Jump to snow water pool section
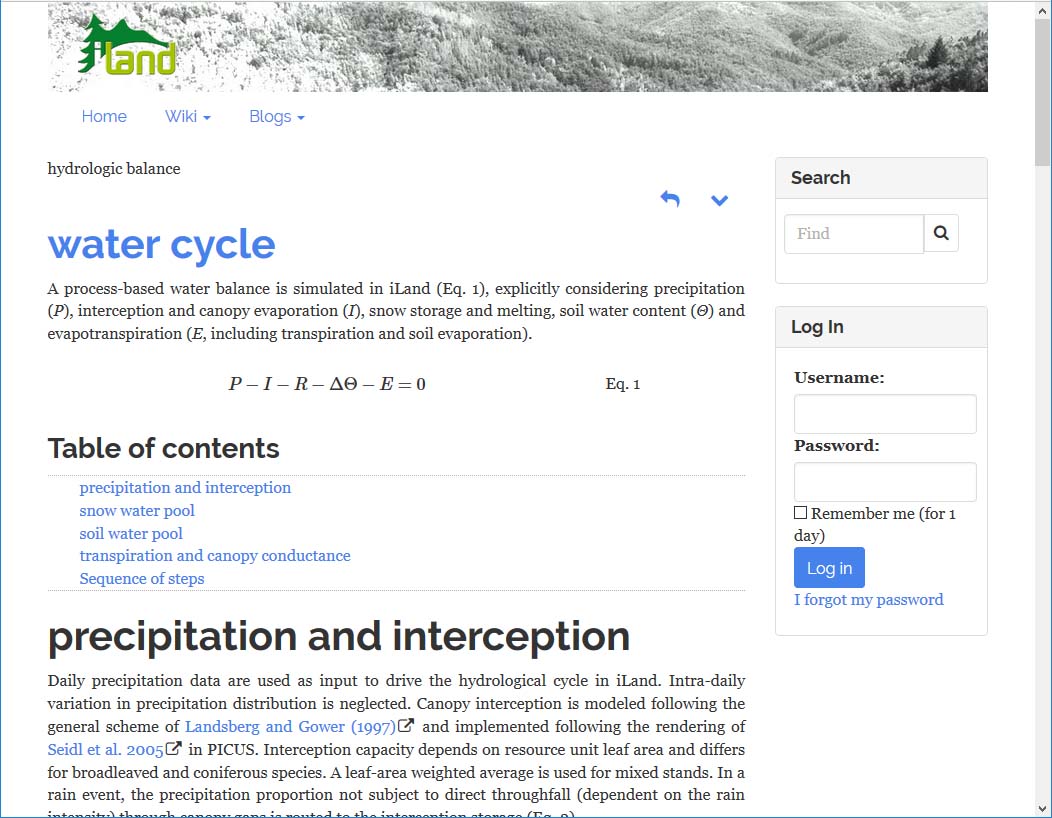 137,511
